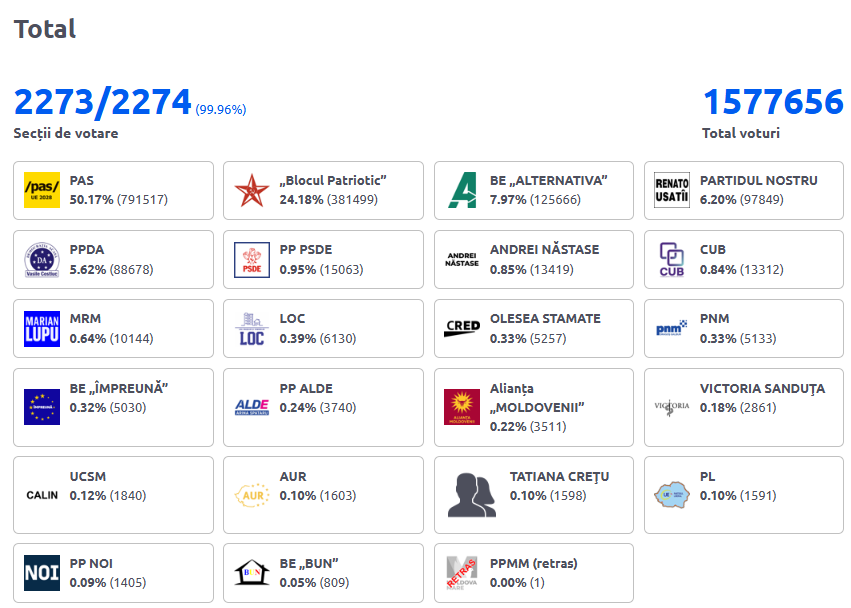
Task: Click the BE BUN house logo
Action: (252, 573)
